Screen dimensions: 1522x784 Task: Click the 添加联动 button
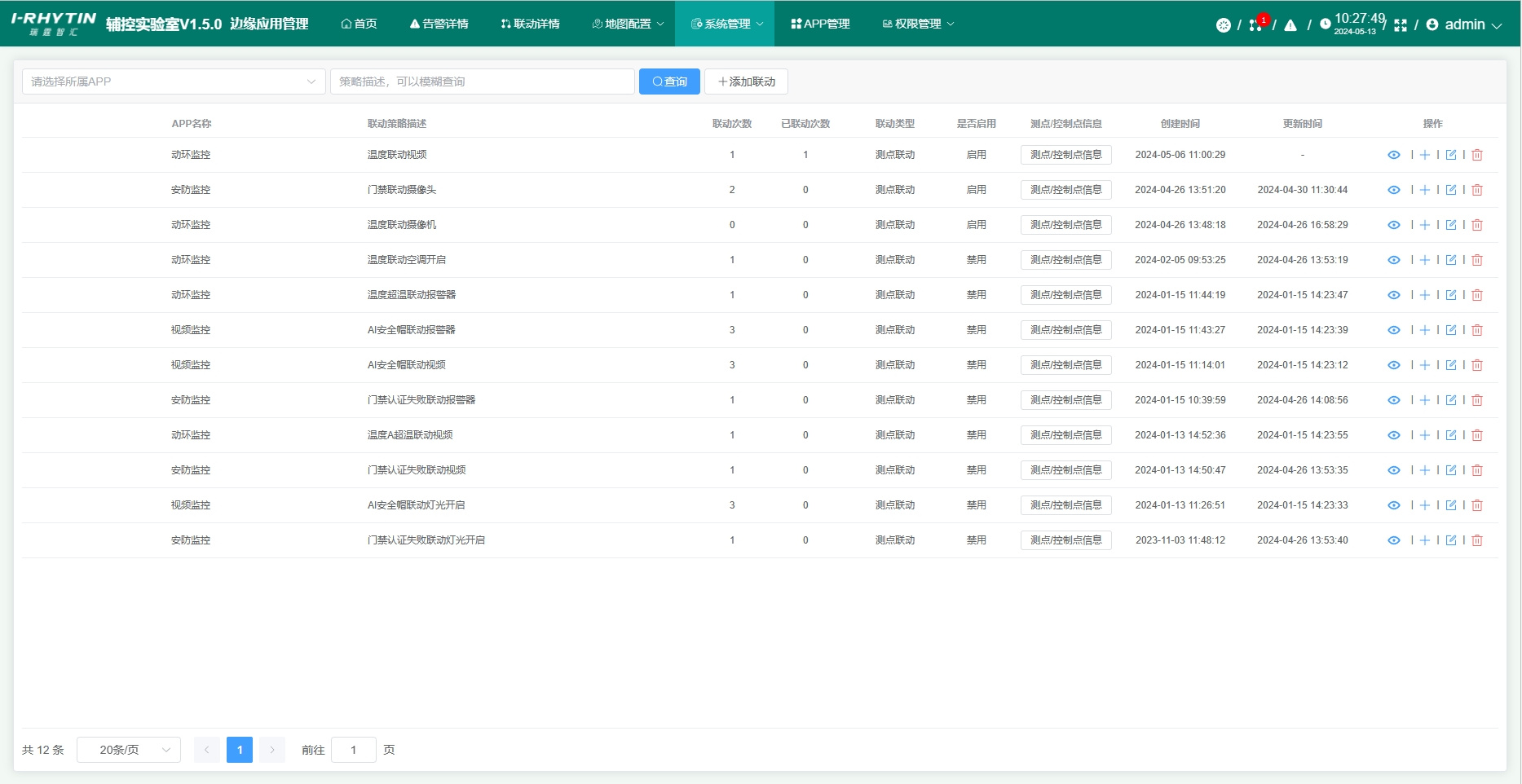tap(746, 81)
